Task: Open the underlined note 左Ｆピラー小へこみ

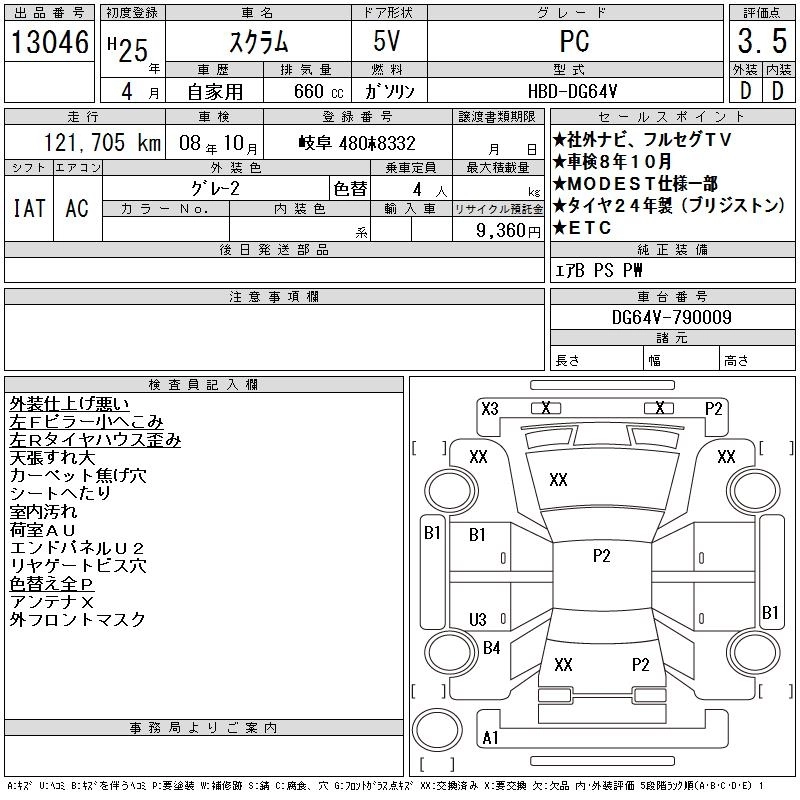Action: pyautogui.click(x=86, y=422)
